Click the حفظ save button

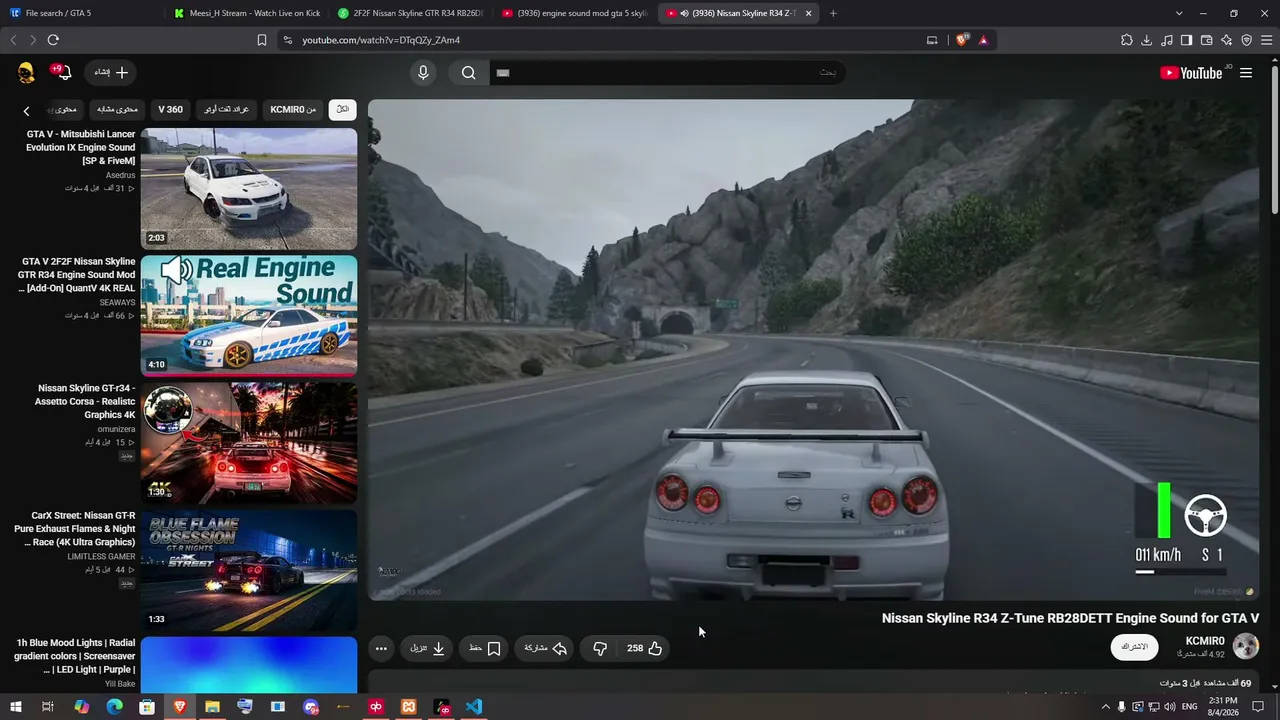(x=485, y=648)
